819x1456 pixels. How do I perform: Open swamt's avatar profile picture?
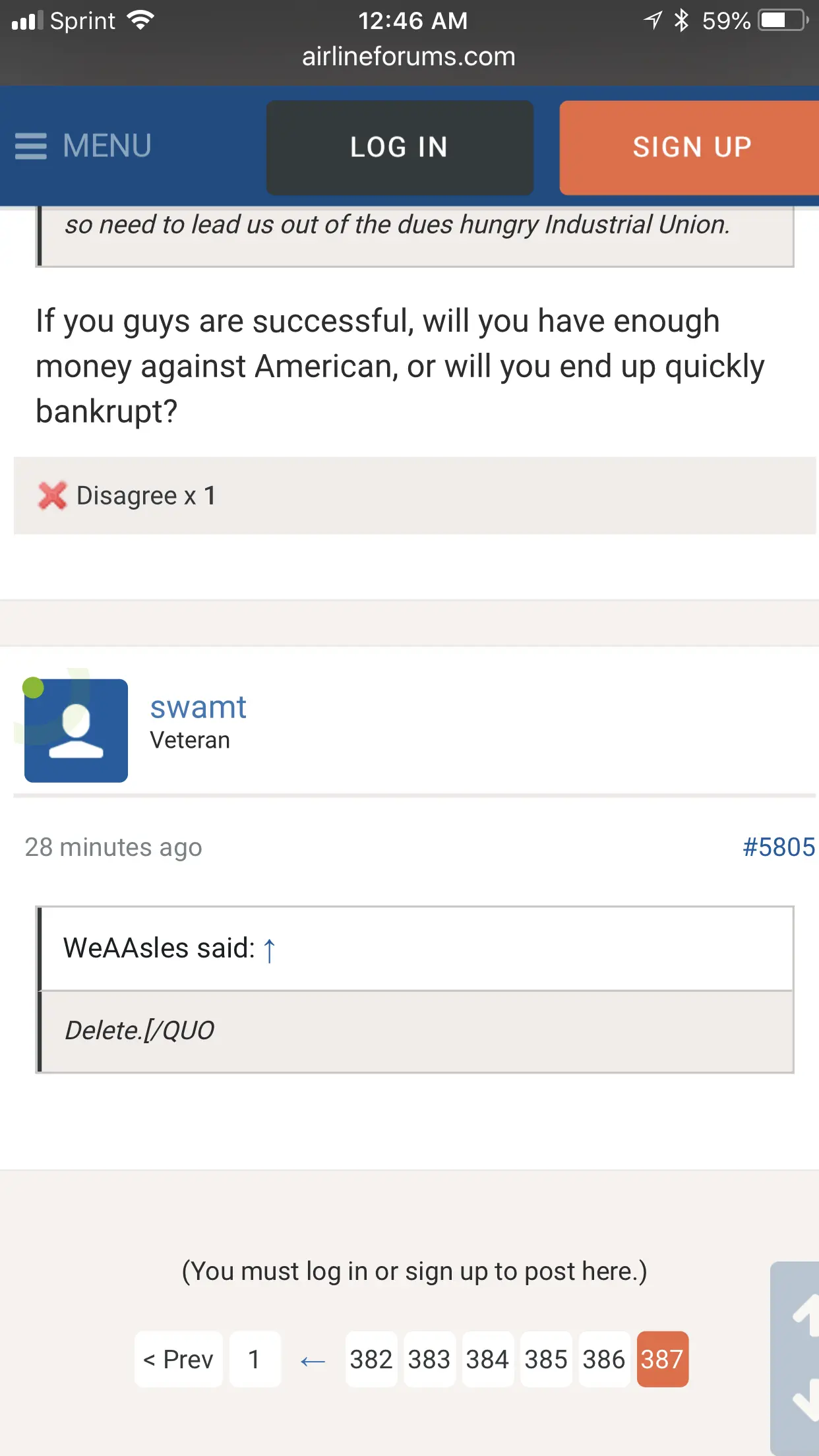click(76, 731)
